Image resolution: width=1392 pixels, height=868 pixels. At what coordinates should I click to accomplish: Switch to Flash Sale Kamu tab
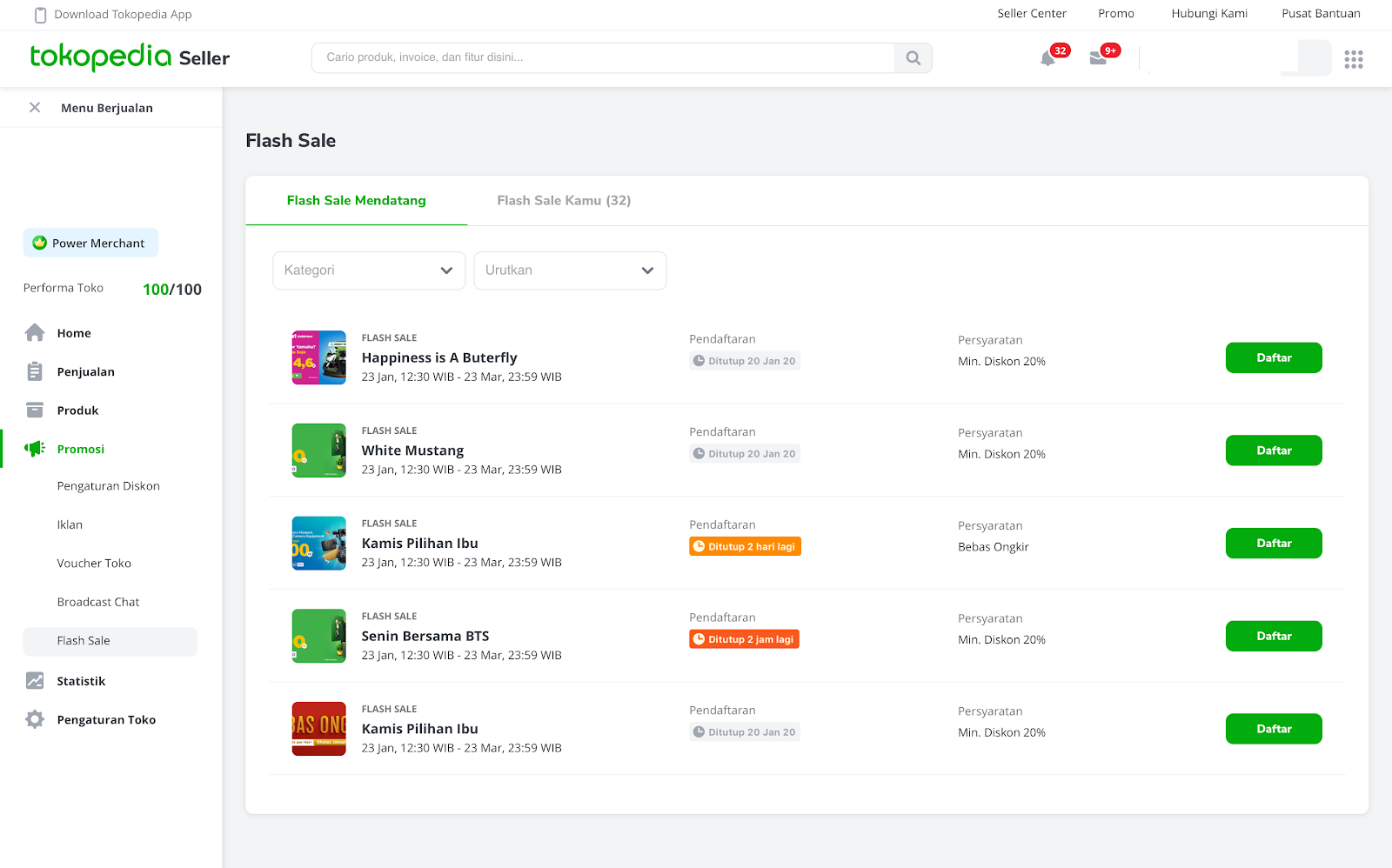564,201
